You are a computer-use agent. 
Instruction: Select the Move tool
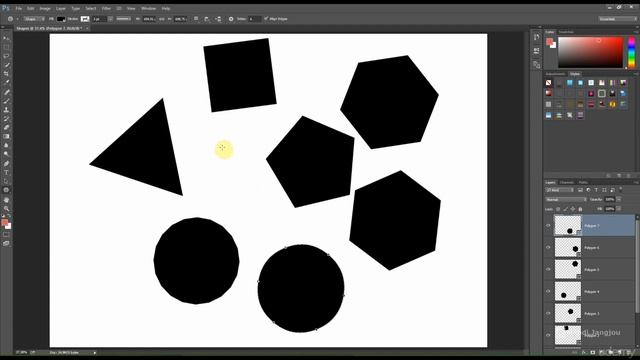click(x=6, y=38)
